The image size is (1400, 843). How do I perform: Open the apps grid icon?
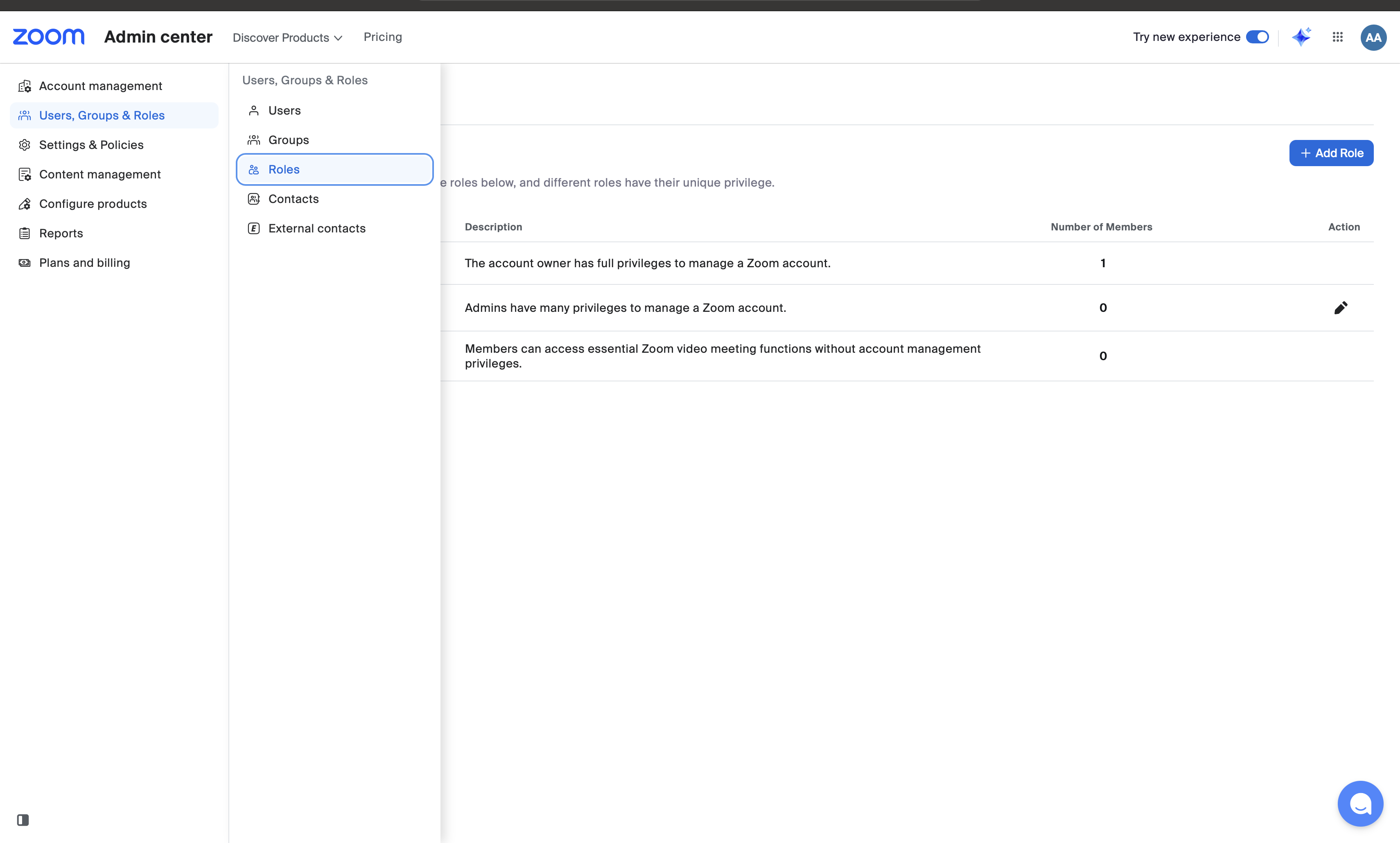pos(1337,37)
